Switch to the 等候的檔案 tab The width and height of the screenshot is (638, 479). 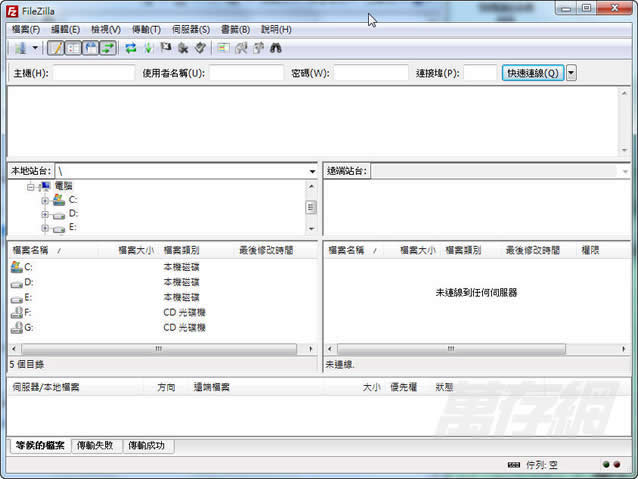click(x=40, y=446)
